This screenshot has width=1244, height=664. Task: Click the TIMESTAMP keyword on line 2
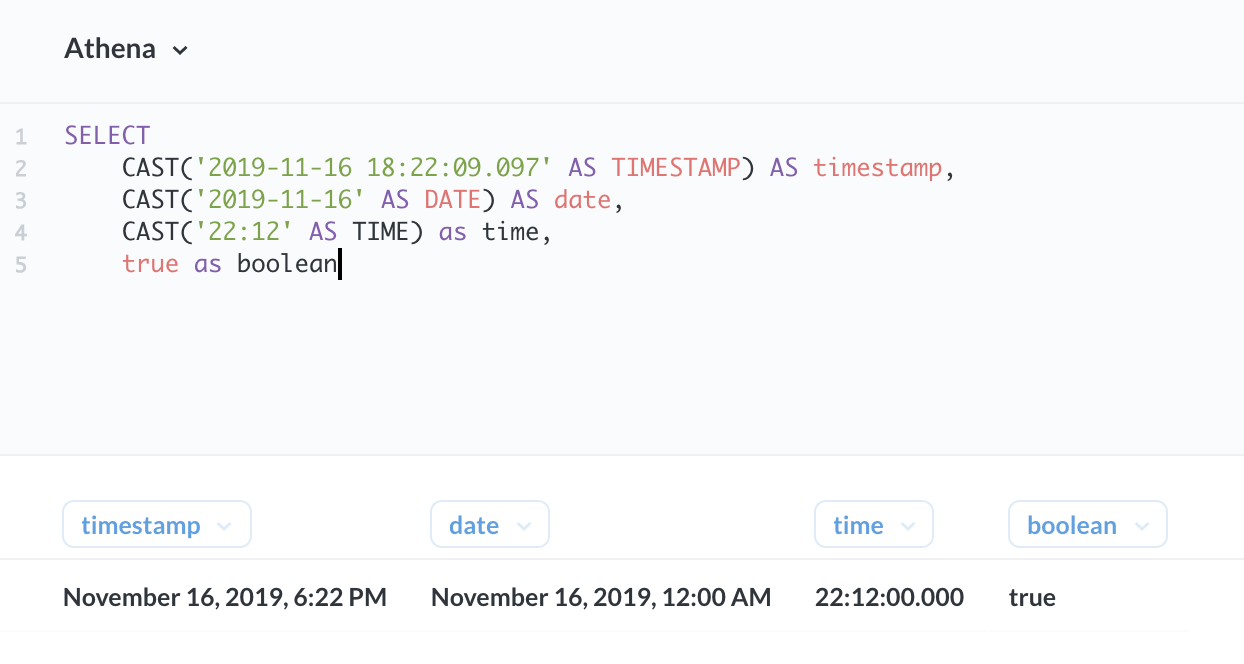[x=678, y=167]
